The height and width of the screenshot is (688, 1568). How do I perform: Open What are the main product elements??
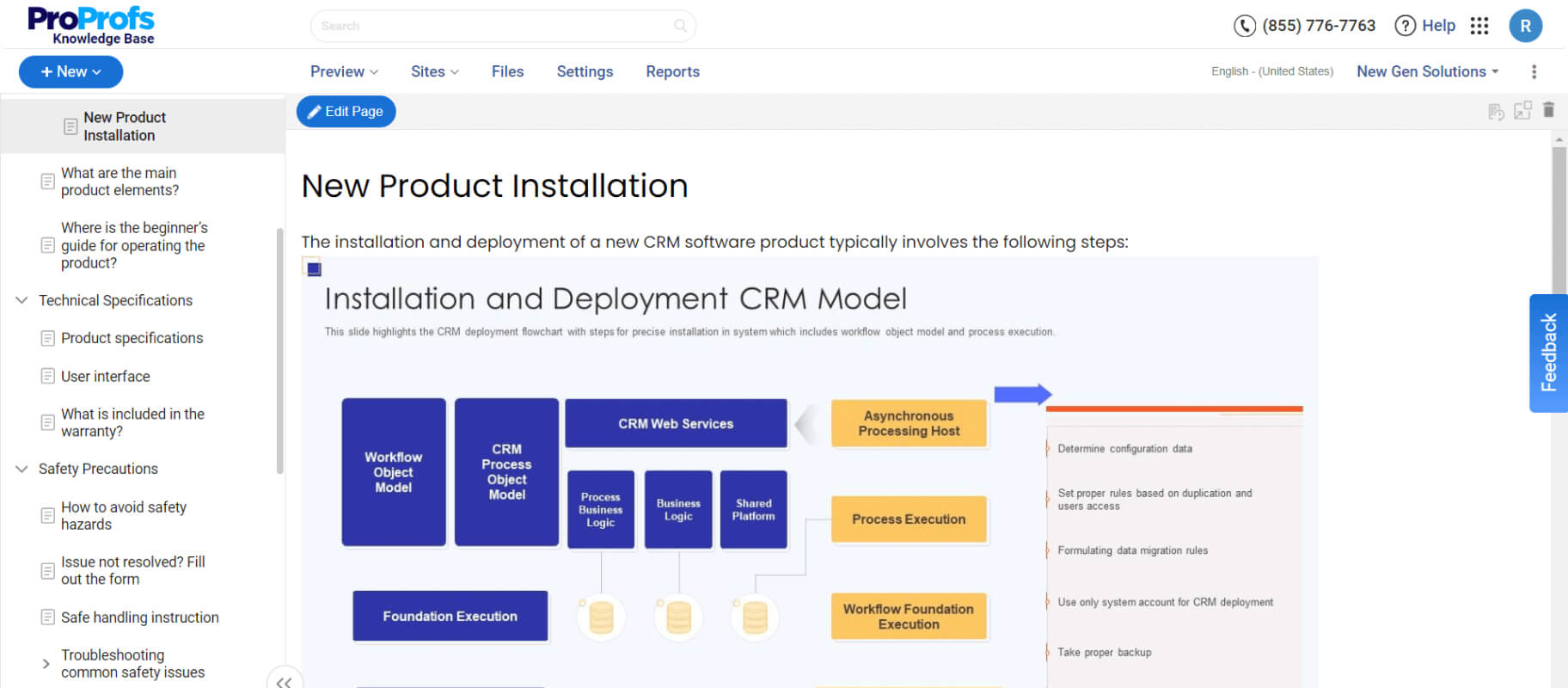pos(119,181)
